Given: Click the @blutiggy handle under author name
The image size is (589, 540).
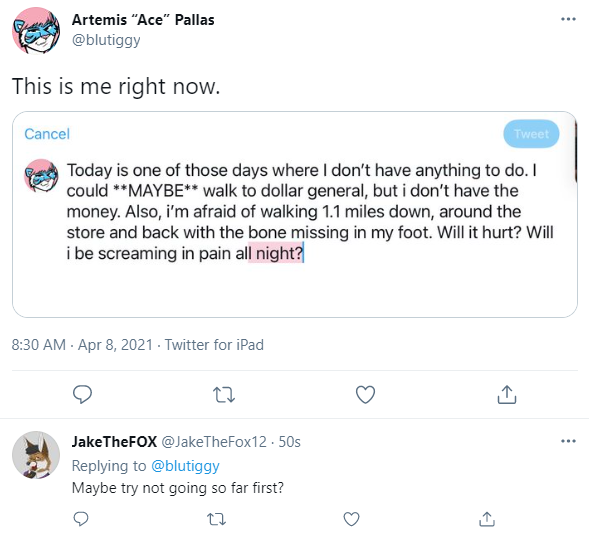Looking at the screenshot, I should click(106, 40).
